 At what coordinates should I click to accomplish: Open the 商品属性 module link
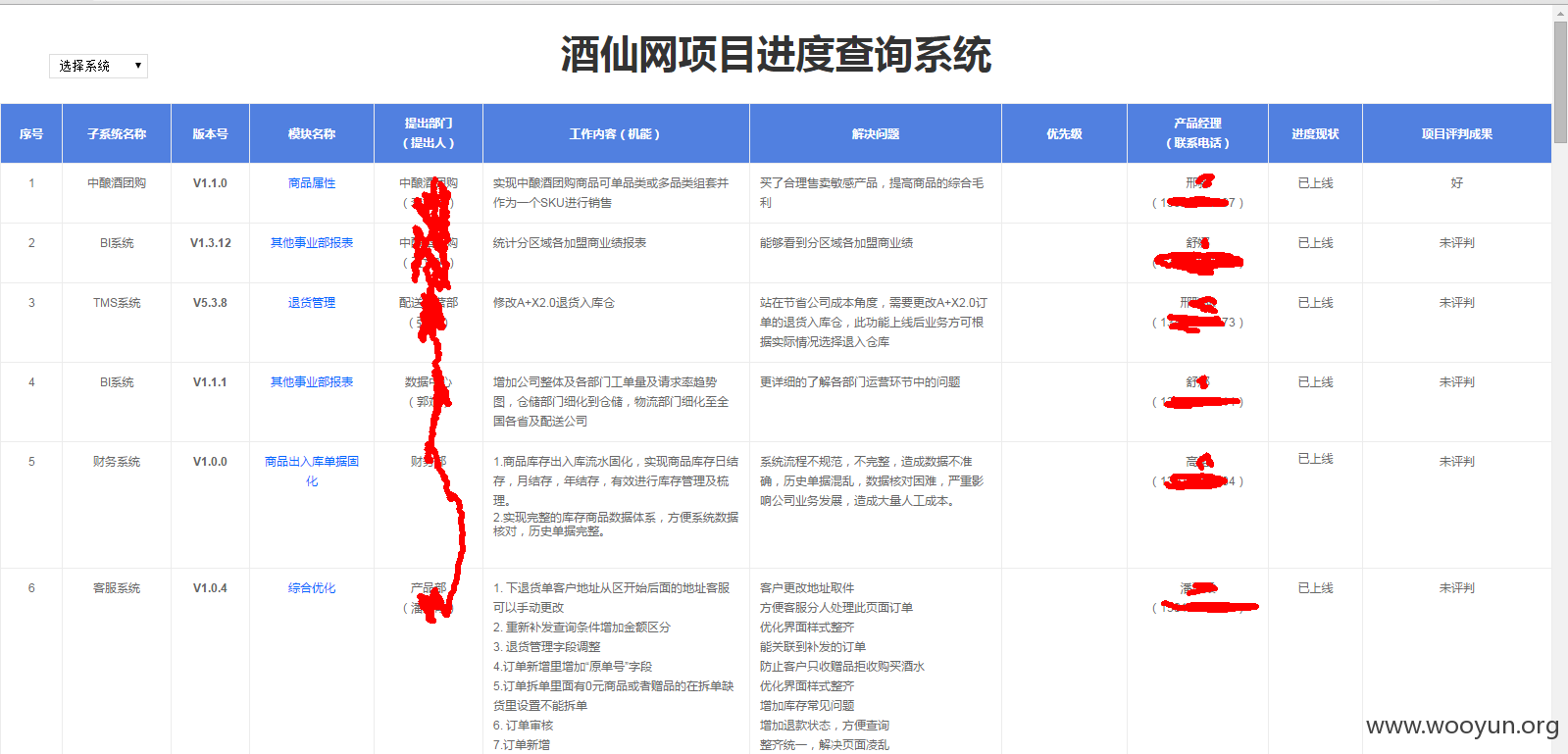(x=312, y=183)
